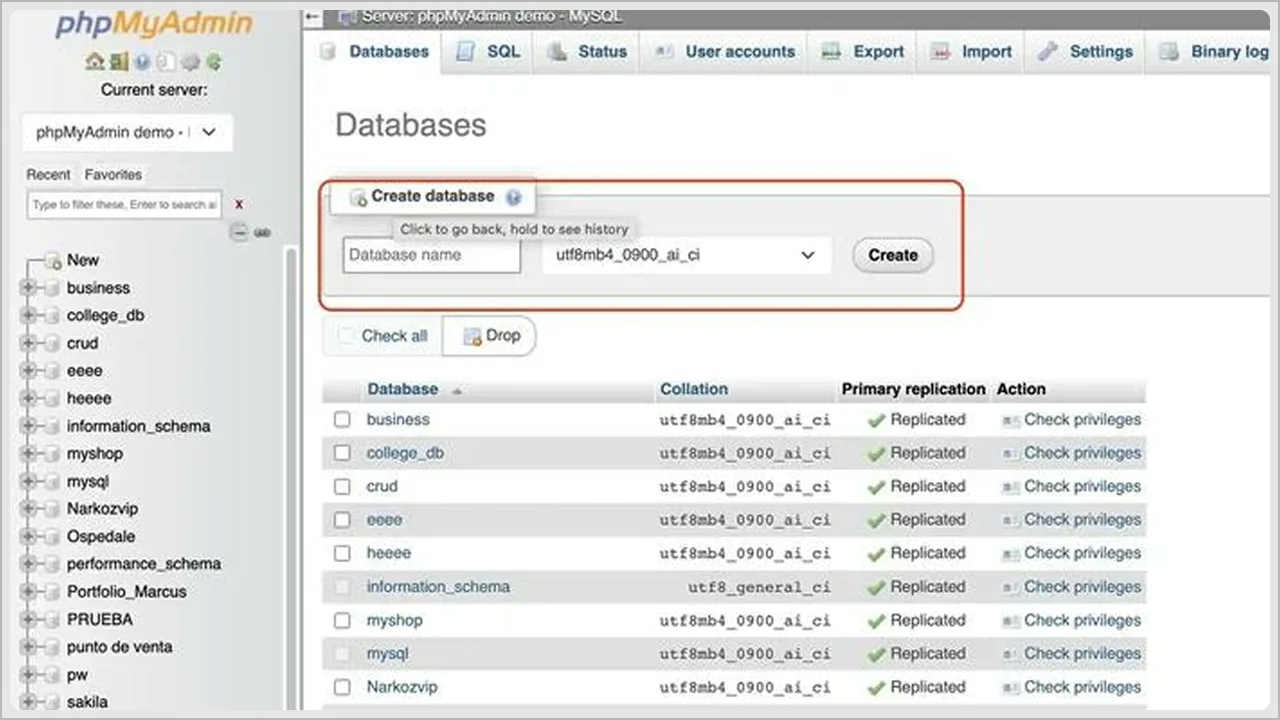Click the New database tree icon
The width and height of the screenshot is (1280, 720).
[53, 260]
